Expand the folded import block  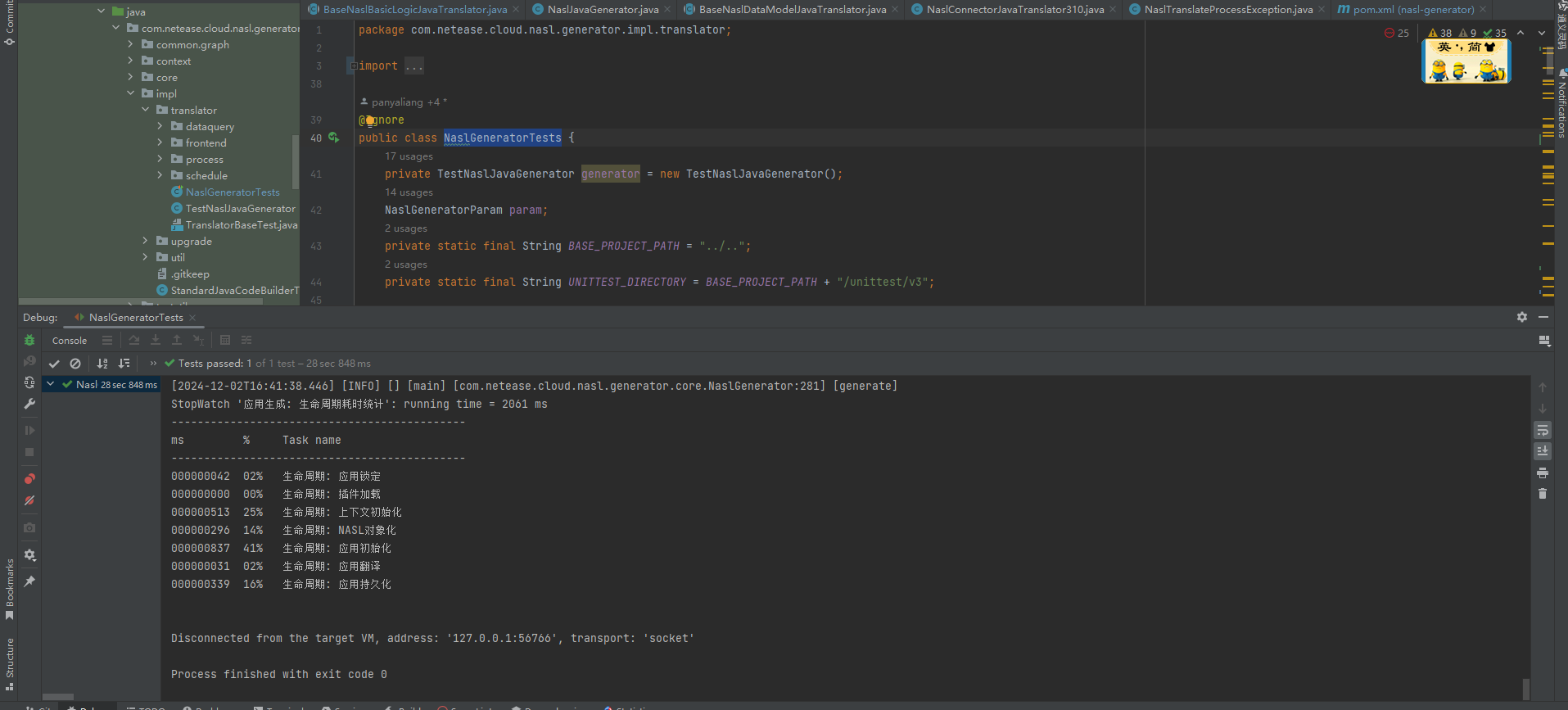(354, 66)
